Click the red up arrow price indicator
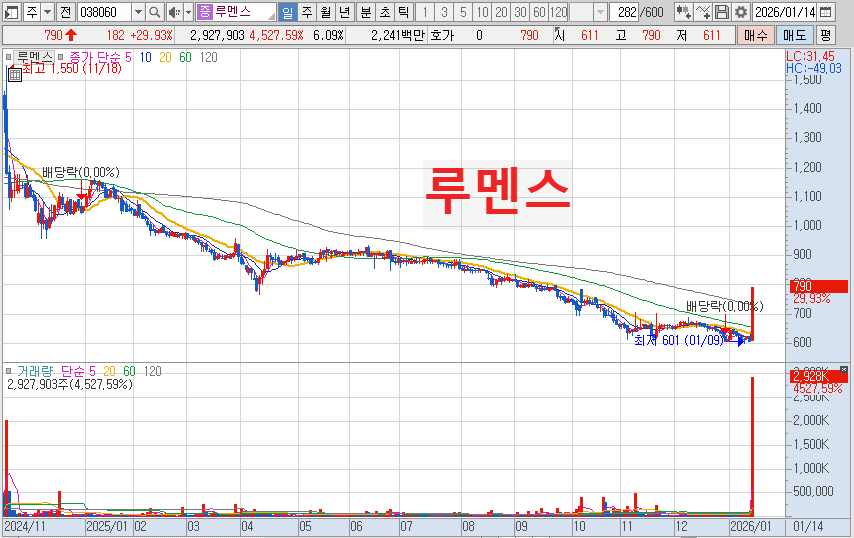 (x=71, y=35)
